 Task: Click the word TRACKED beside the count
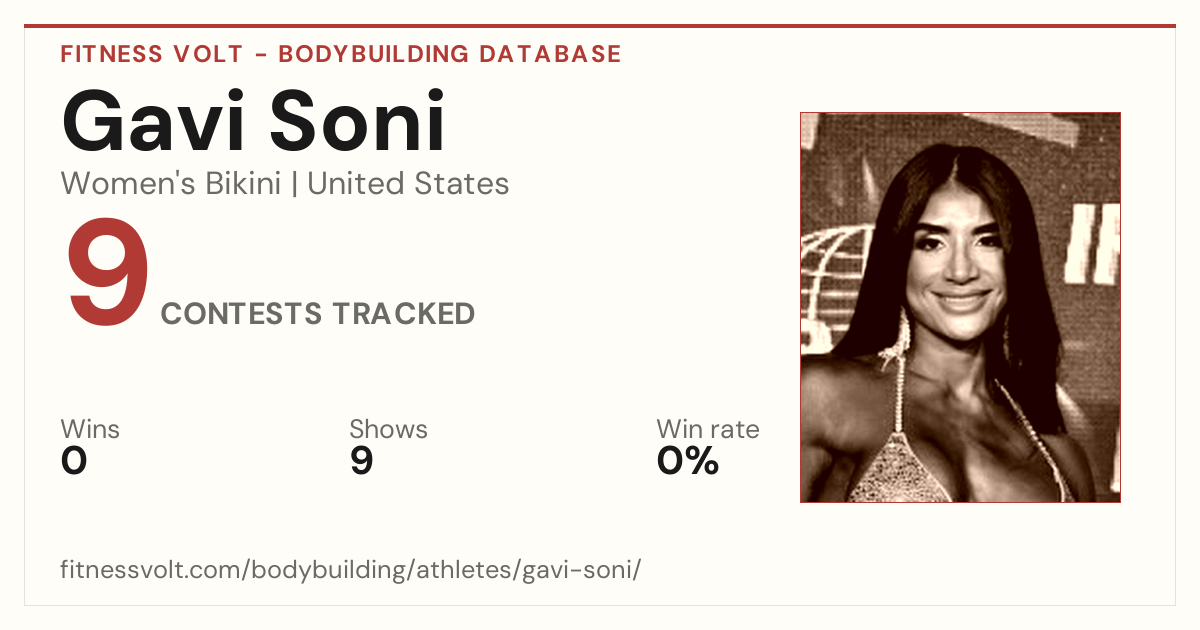coord(404,314)
